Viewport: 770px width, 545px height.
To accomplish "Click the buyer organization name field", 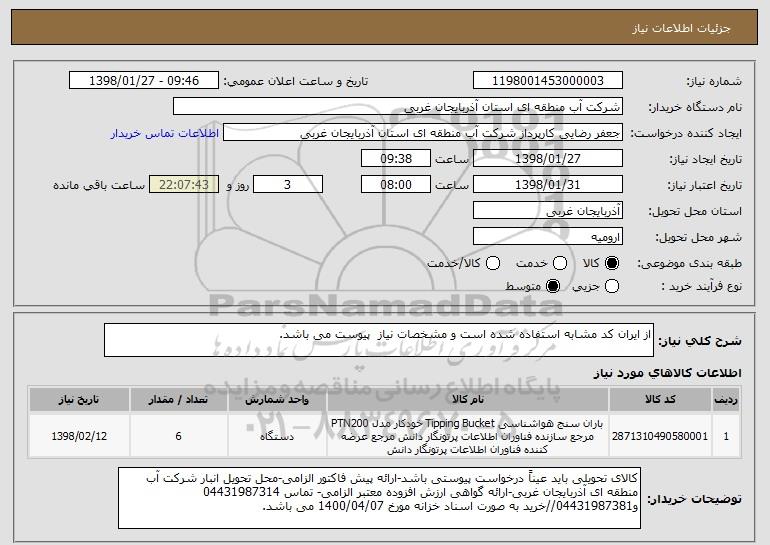I will pyautogui.click(x=398, y=107).
